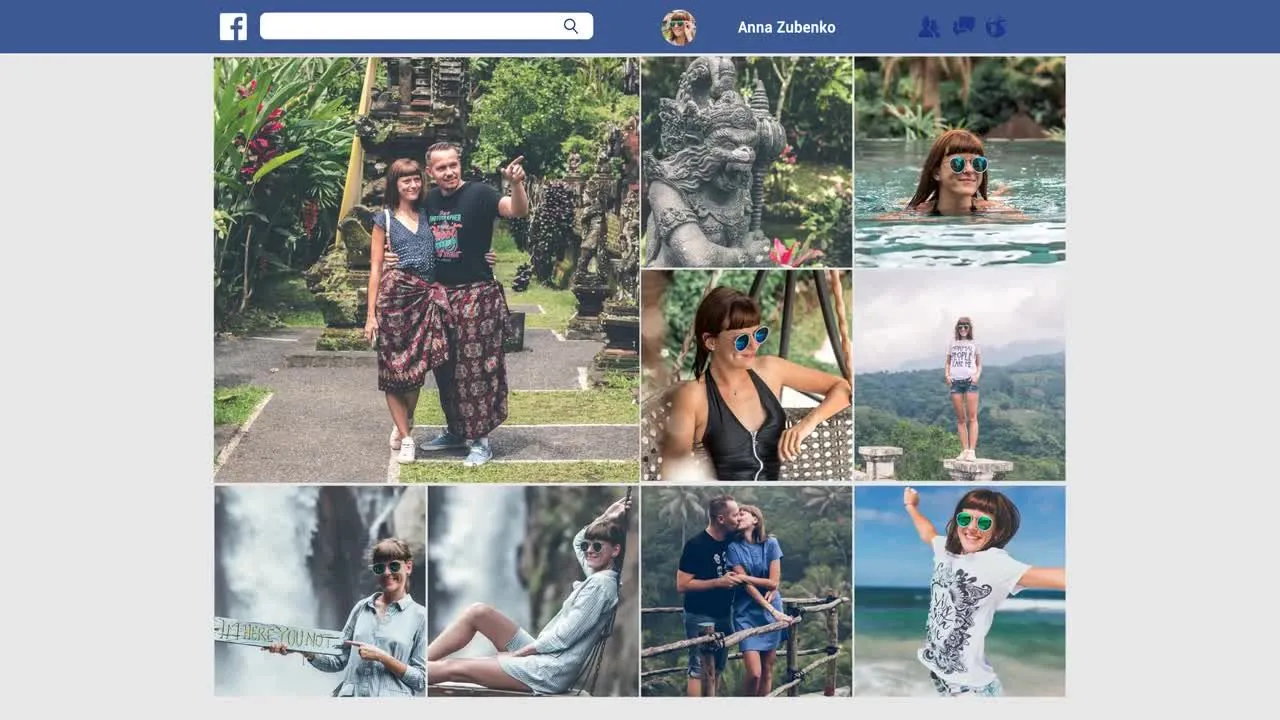Select the reclining waterfall portrait photo
The height and width of the screenshot is (720, 1280).
(532, 590)
